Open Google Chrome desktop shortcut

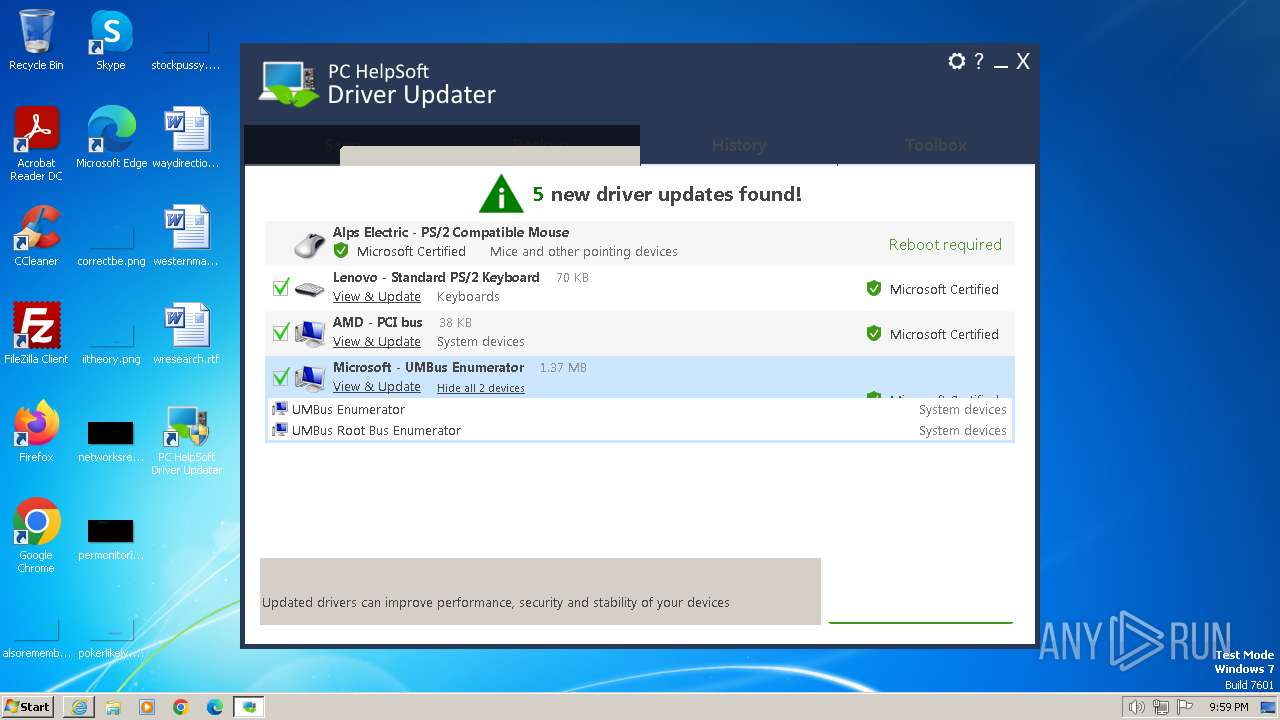point(36,535)
